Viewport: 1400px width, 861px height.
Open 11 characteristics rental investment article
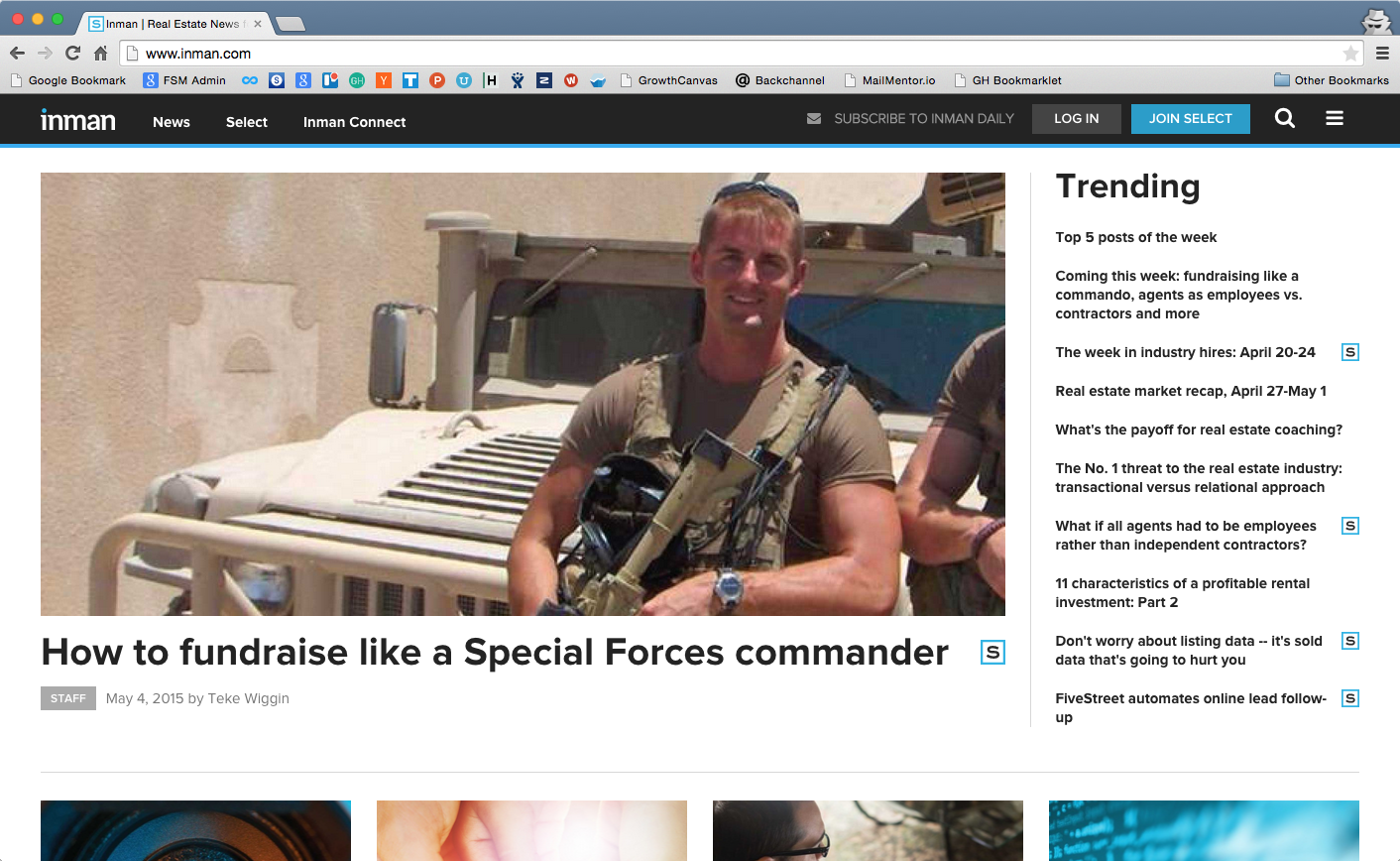point(1183,592)
